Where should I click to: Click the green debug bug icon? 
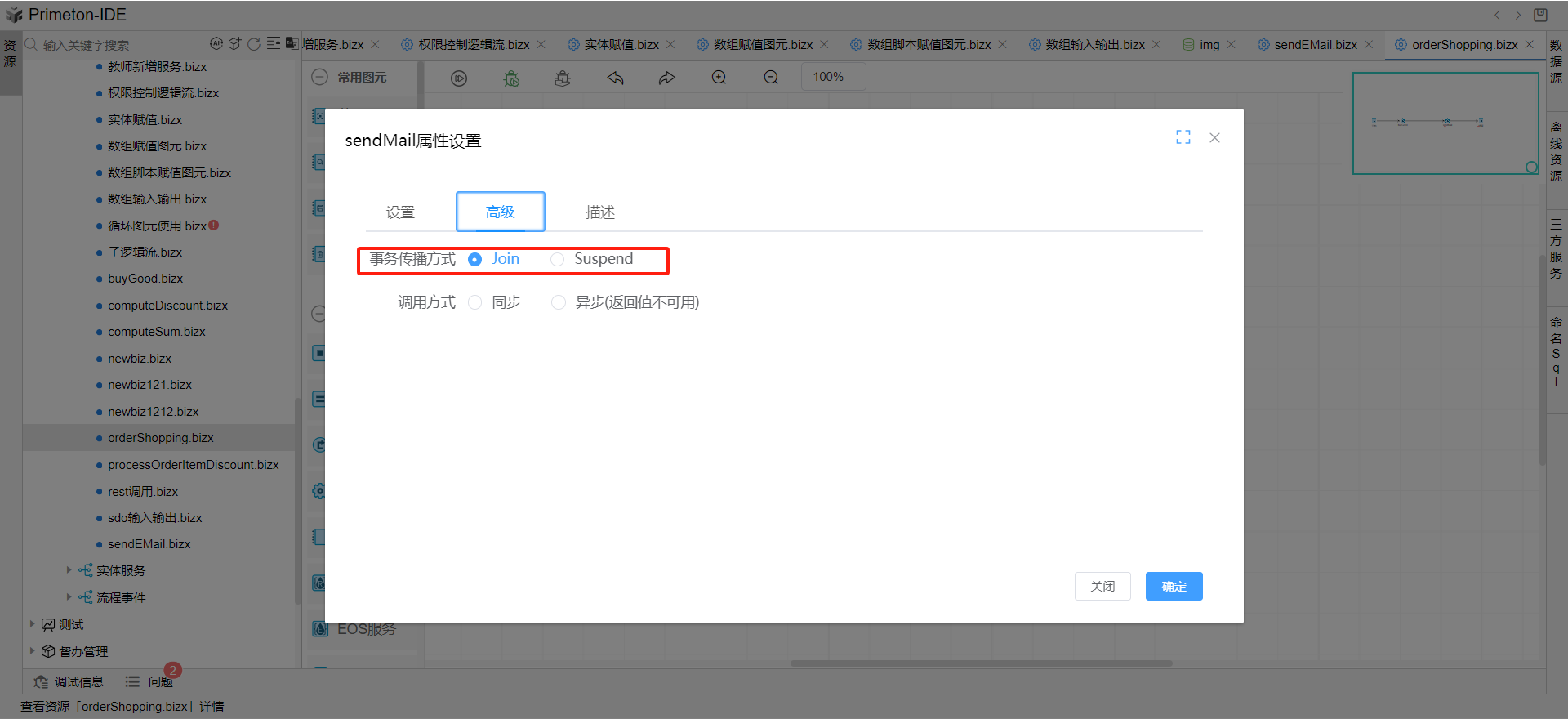pyautogui.click(x=511, y=78)
